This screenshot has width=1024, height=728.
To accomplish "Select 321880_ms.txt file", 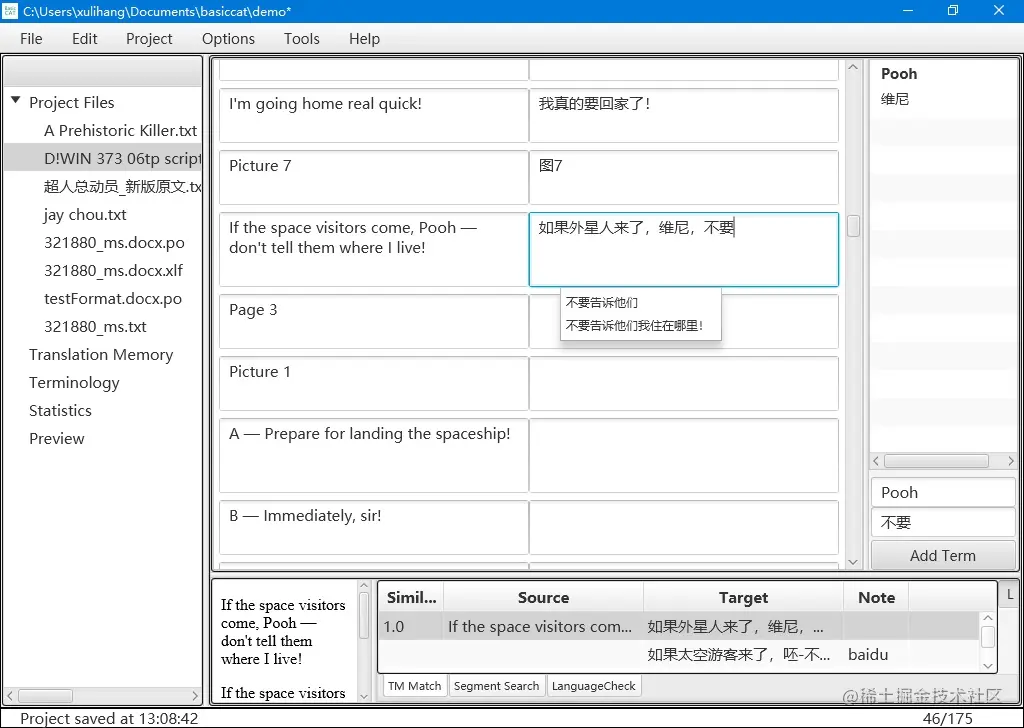I will 95,327.
